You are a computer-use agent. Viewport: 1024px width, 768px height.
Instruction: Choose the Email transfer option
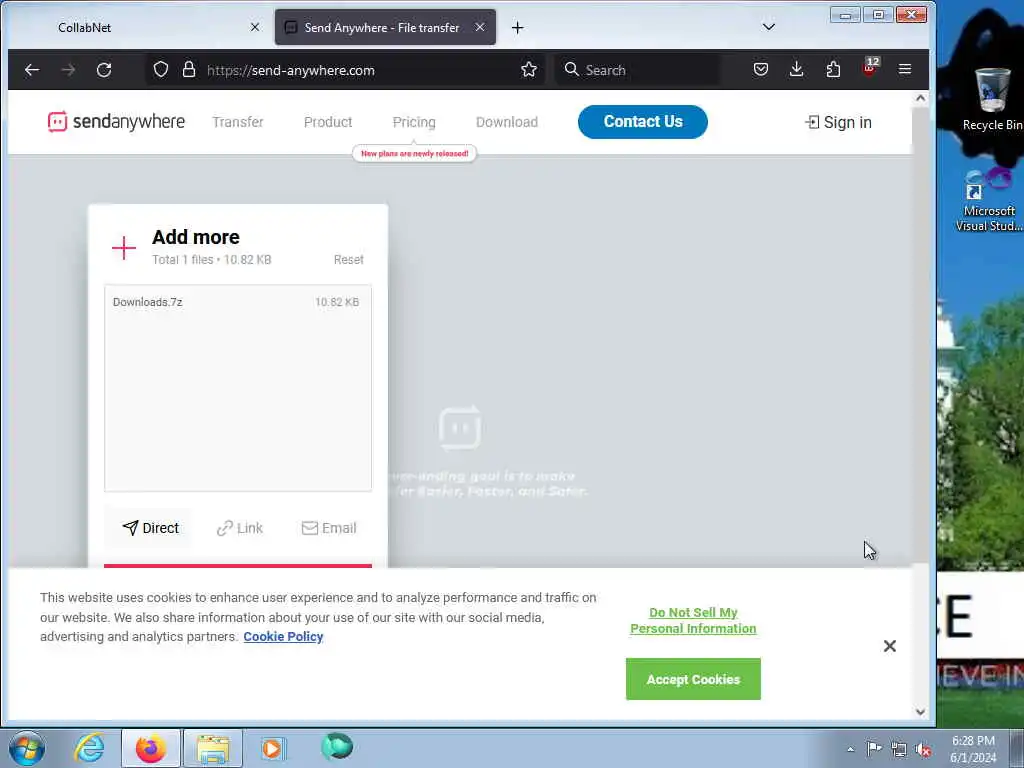coord(329,528)
